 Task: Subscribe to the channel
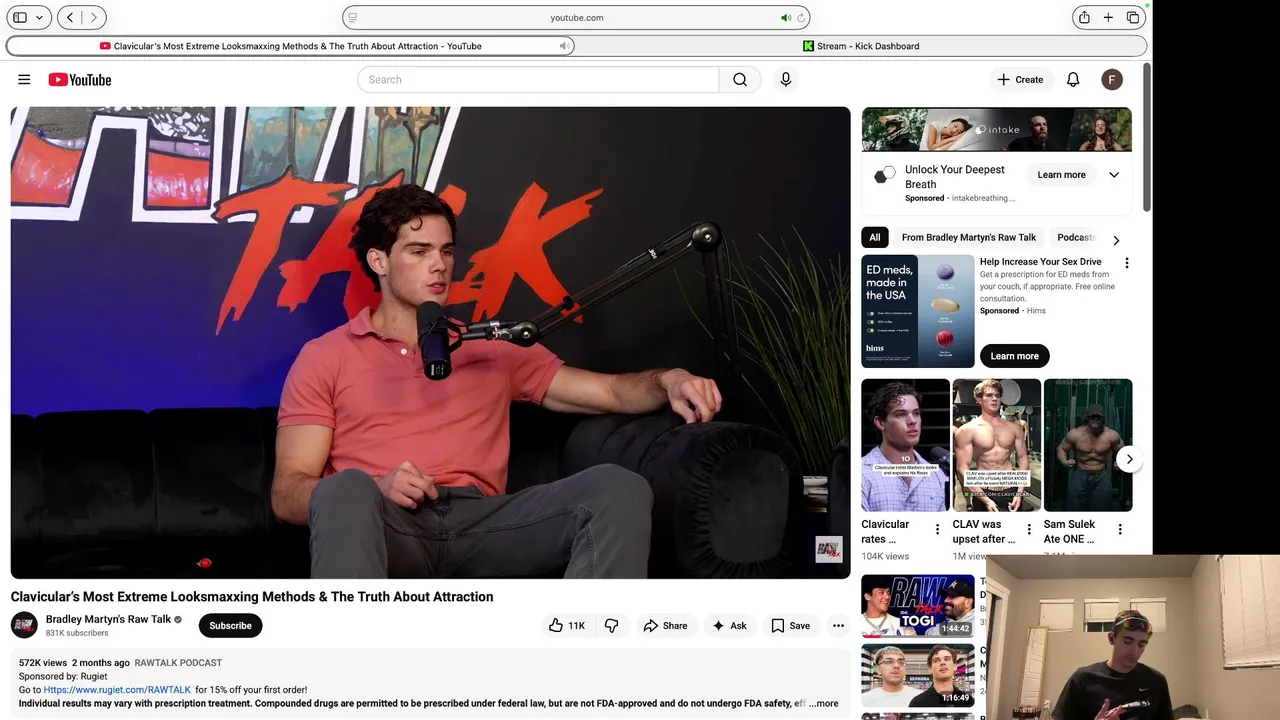(230, 626)
